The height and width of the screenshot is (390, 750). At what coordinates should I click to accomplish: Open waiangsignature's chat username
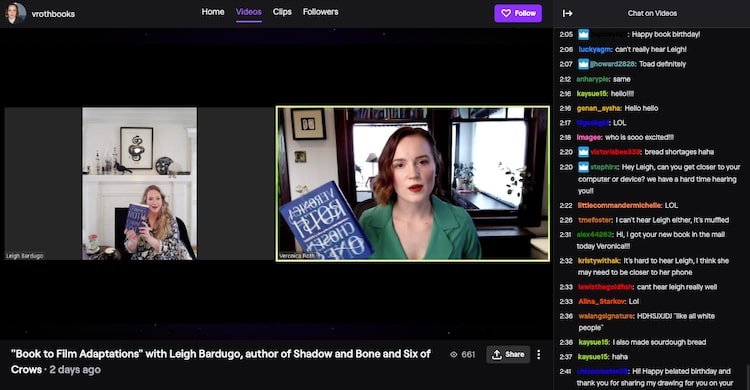tap(606, 316)
